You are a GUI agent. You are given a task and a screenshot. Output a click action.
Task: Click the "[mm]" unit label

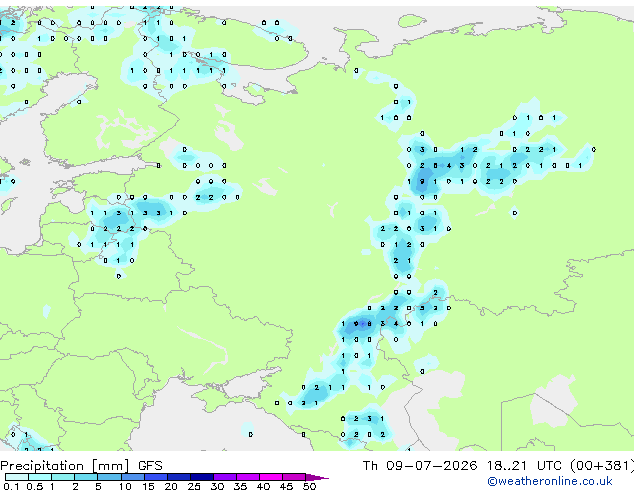coord(110,466)
